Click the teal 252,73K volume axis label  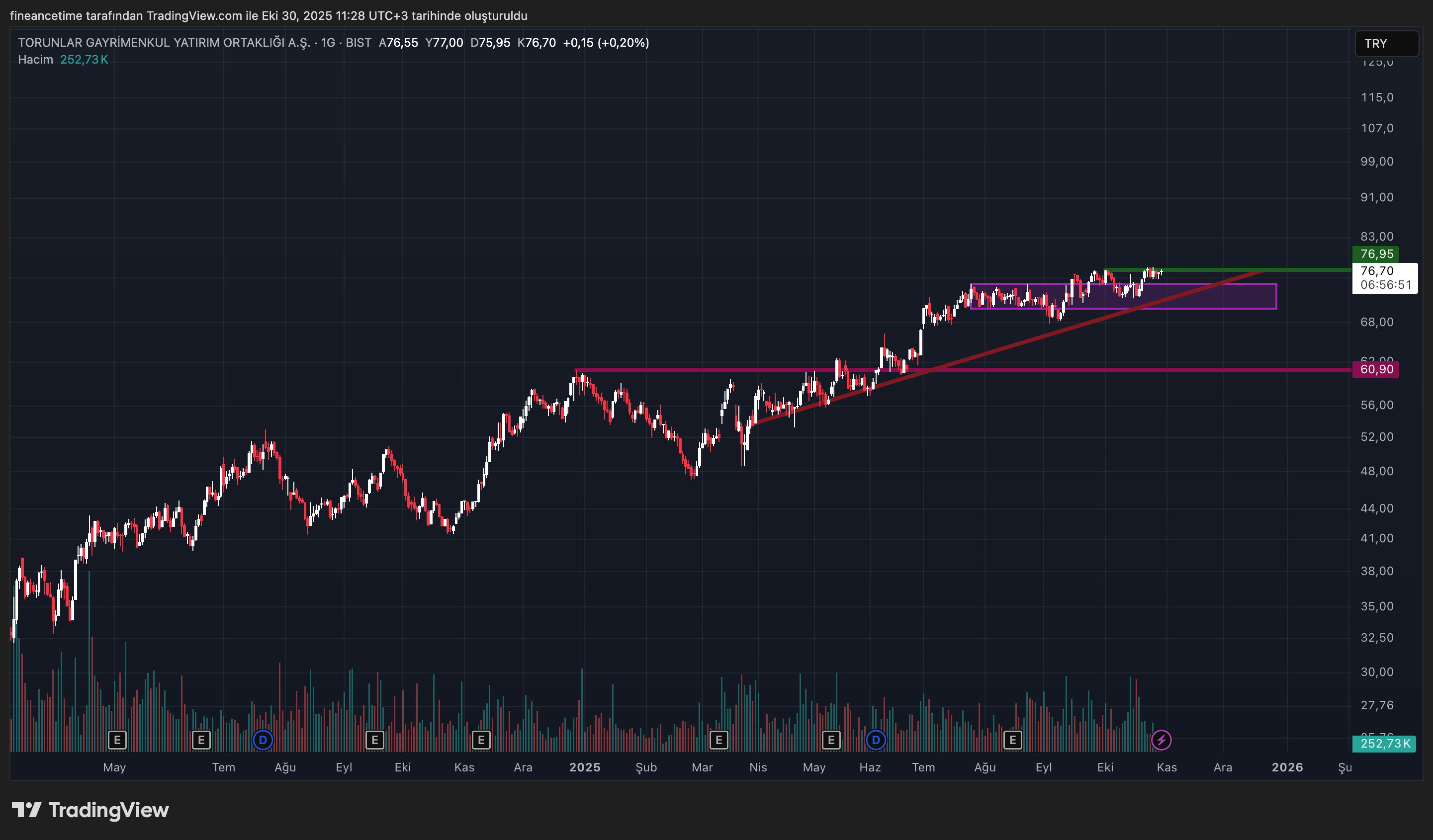(1384, 744)
